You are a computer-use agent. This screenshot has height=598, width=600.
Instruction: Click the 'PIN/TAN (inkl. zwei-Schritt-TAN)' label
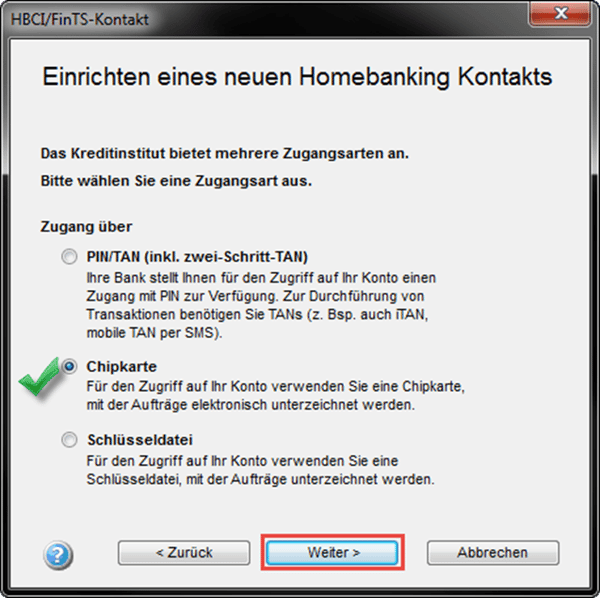pyautogui.click(x=197, y=257)
